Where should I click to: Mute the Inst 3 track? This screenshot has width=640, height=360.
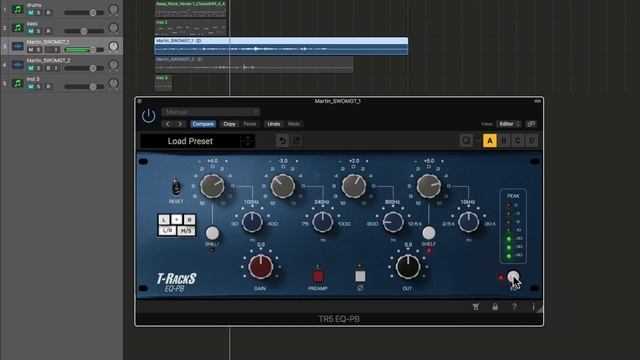pos(31,87)
